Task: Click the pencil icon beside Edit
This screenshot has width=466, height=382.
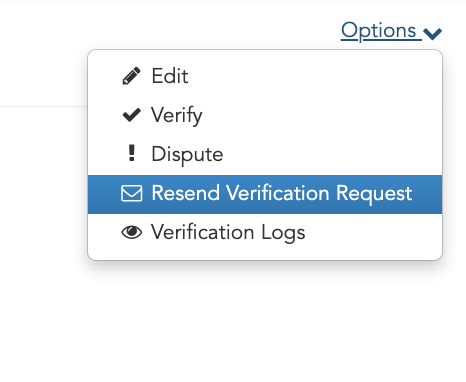Action: coord(132,76)
